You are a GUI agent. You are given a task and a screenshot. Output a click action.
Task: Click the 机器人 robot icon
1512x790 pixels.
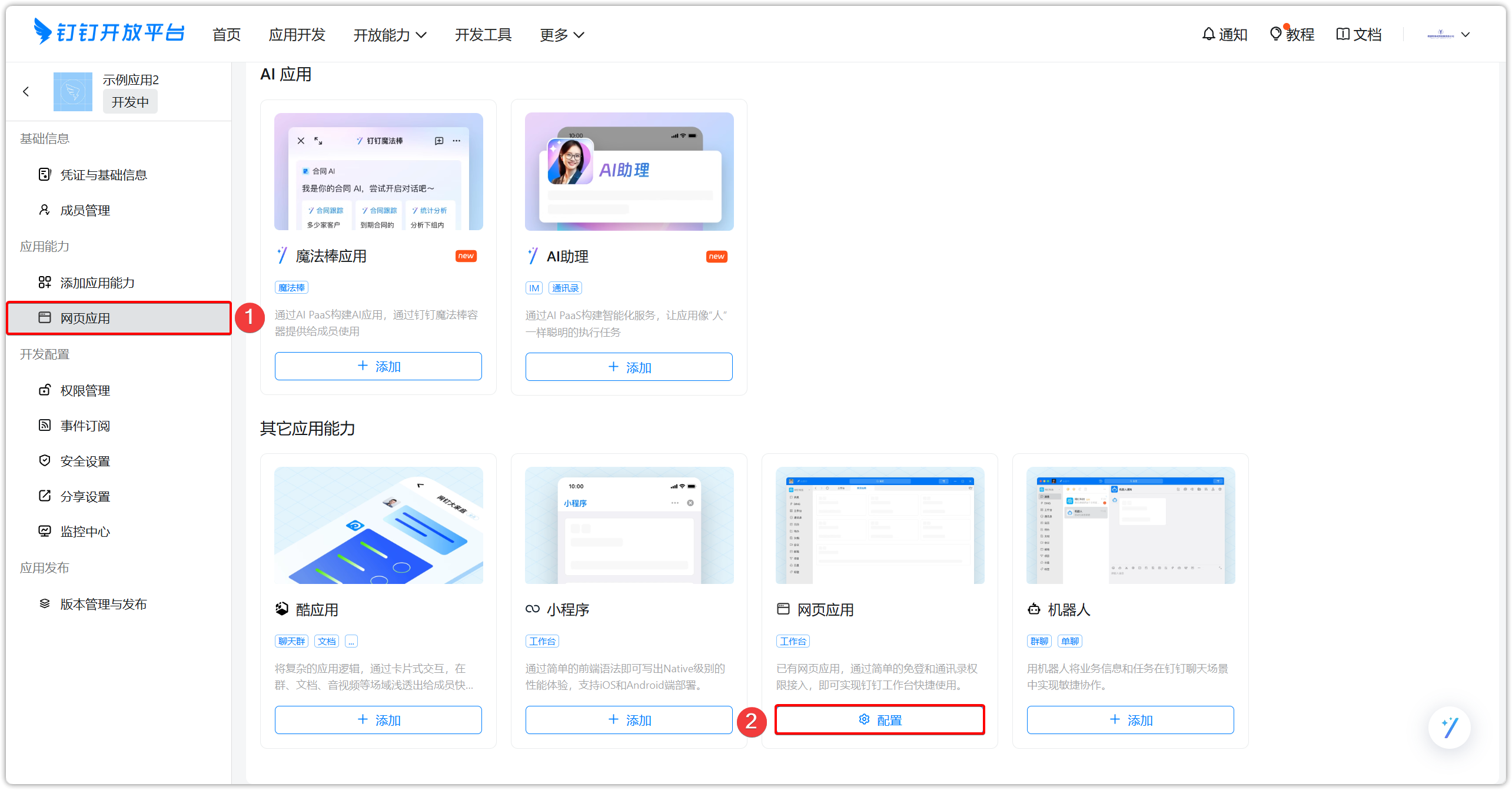point(1034,609)
